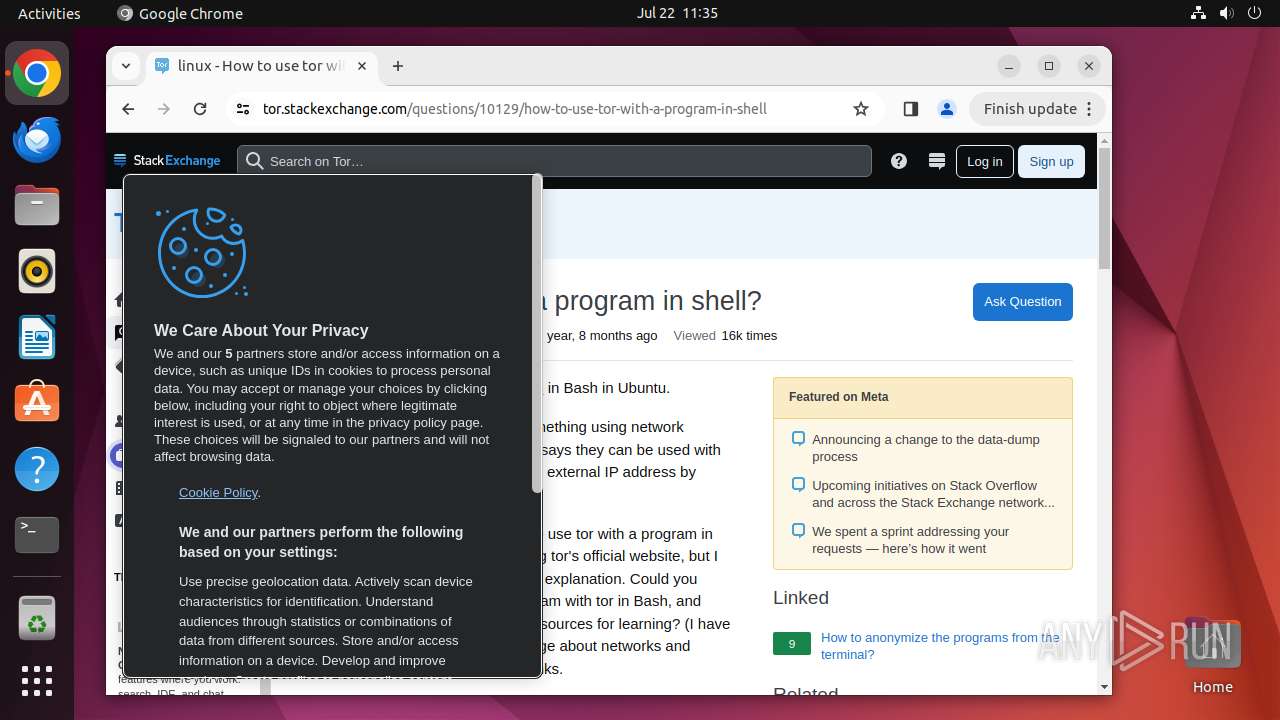This screenshot has width=1280, height=720.
Task: Open Rhythmbox music player in dock
Action: [37, 272]
